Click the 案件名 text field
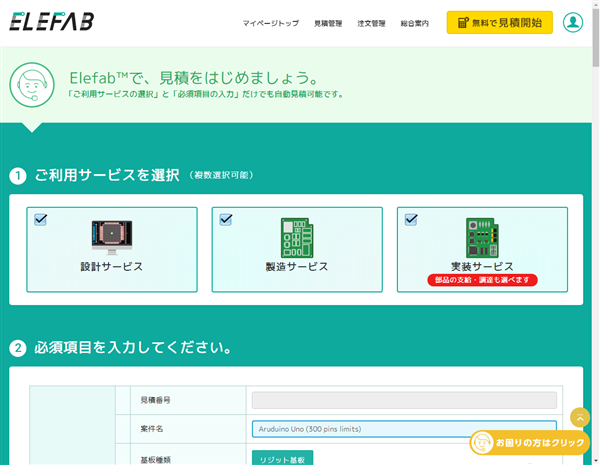 click(404, 429)
